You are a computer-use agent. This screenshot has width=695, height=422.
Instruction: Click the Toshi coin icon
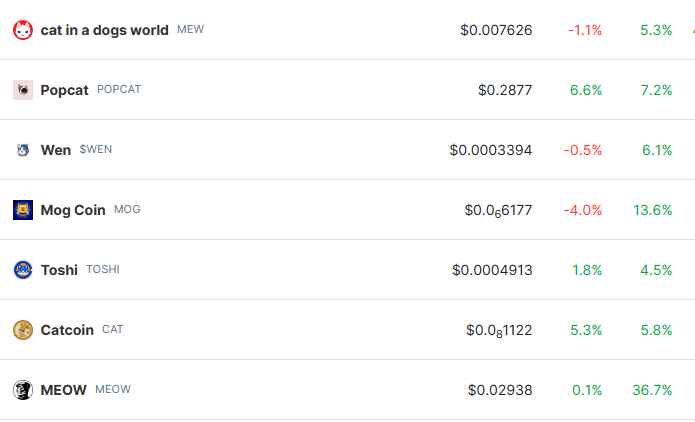coord(23,270)
